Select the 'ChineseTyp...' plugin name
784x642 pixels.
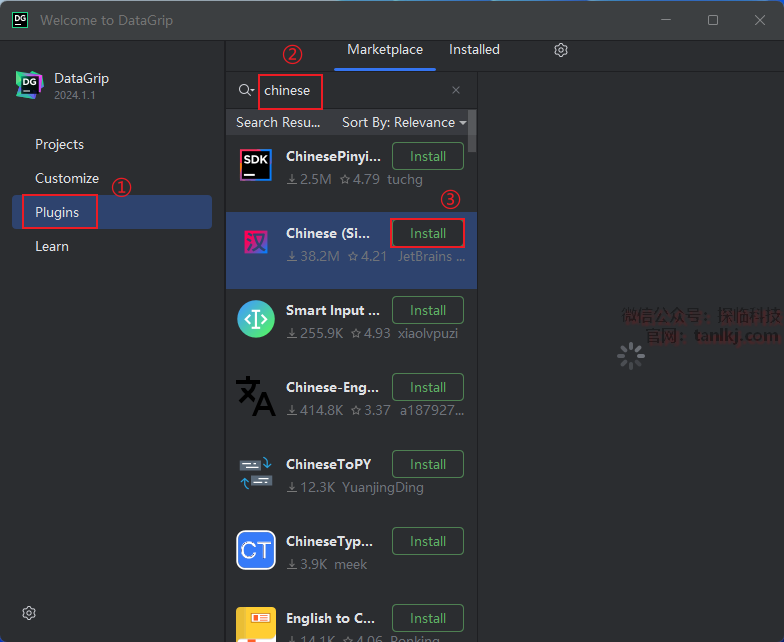[x=329, y=542]
